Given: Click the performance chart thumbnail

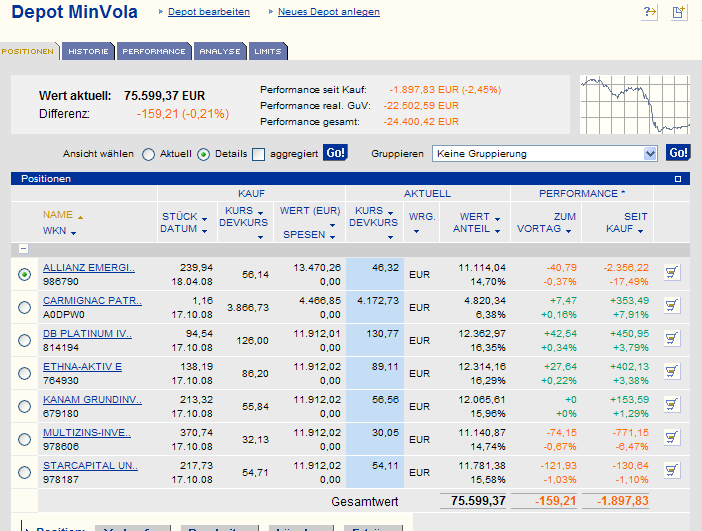Looking at the screenshot, I should click(635, 105).
